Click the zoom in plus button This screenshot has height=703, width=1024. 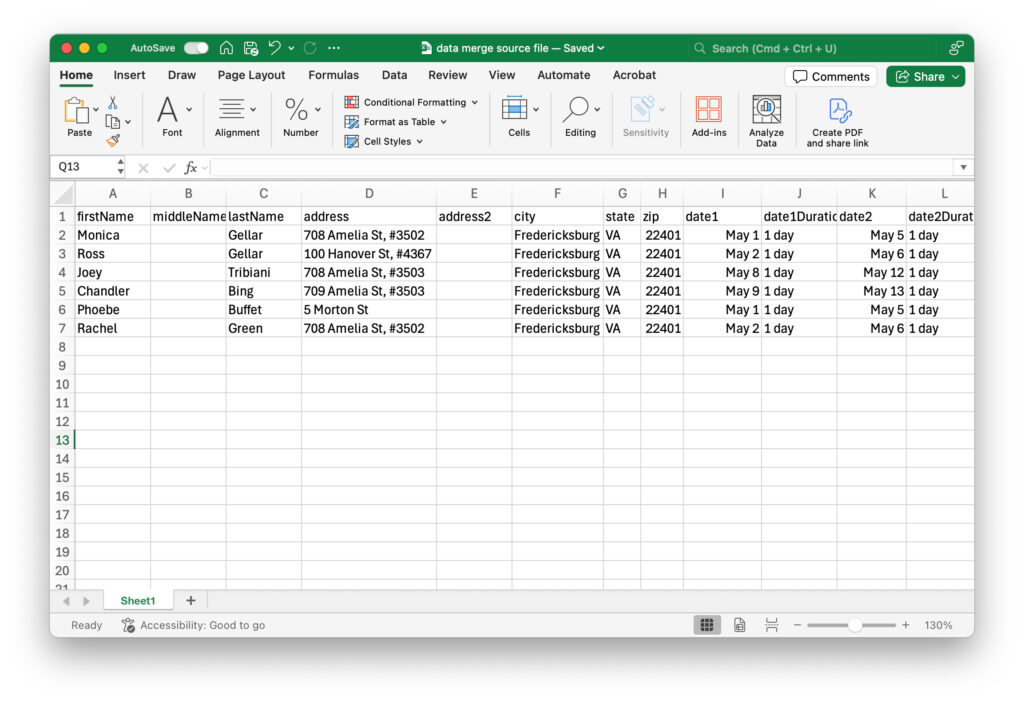point(906,625)
